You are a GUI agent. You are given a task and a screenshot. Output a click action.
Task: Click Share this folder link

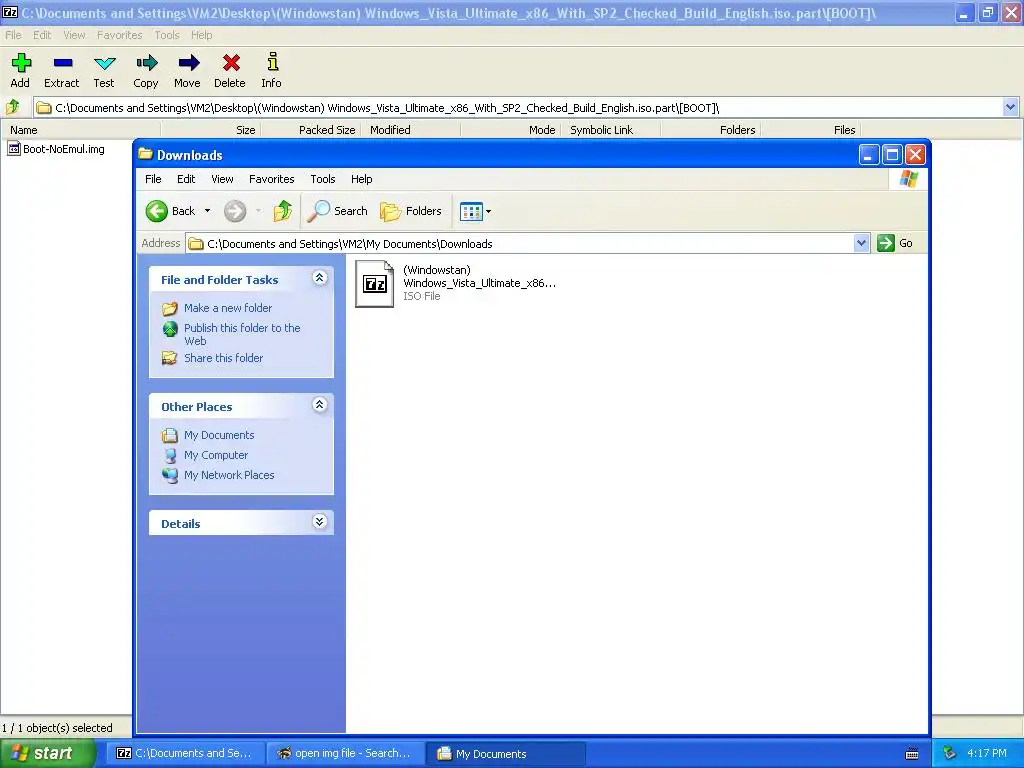click(x=223, y=358)
